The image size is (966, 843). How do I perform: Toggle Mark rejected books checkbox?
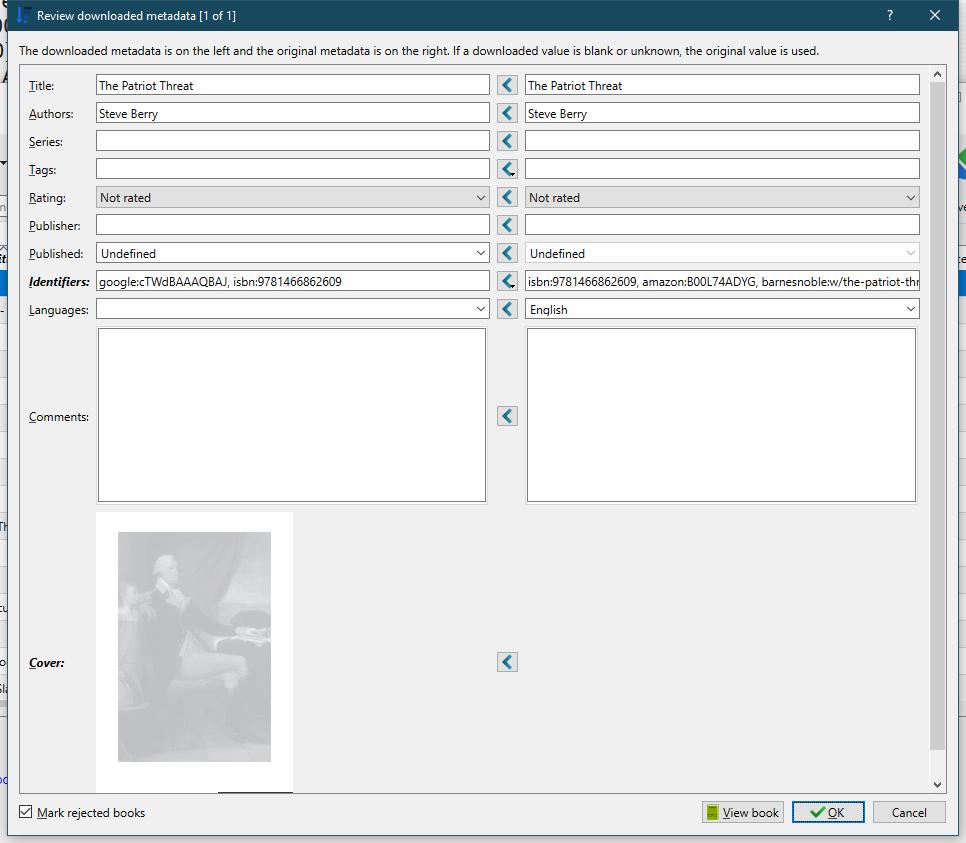tap(25, 812)
